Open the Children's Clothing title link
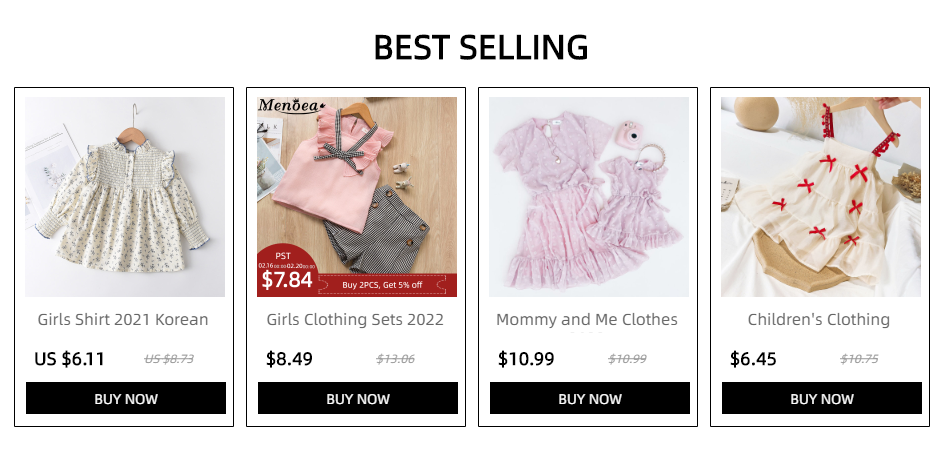 pyautogui.click(x=819, y=320)
